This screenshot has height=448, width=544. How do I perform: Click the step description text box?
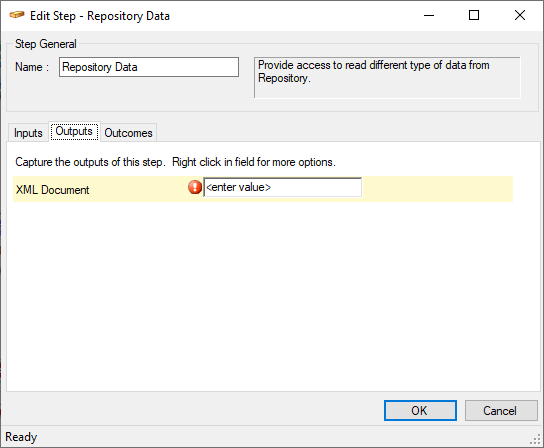tap(387, 78)
